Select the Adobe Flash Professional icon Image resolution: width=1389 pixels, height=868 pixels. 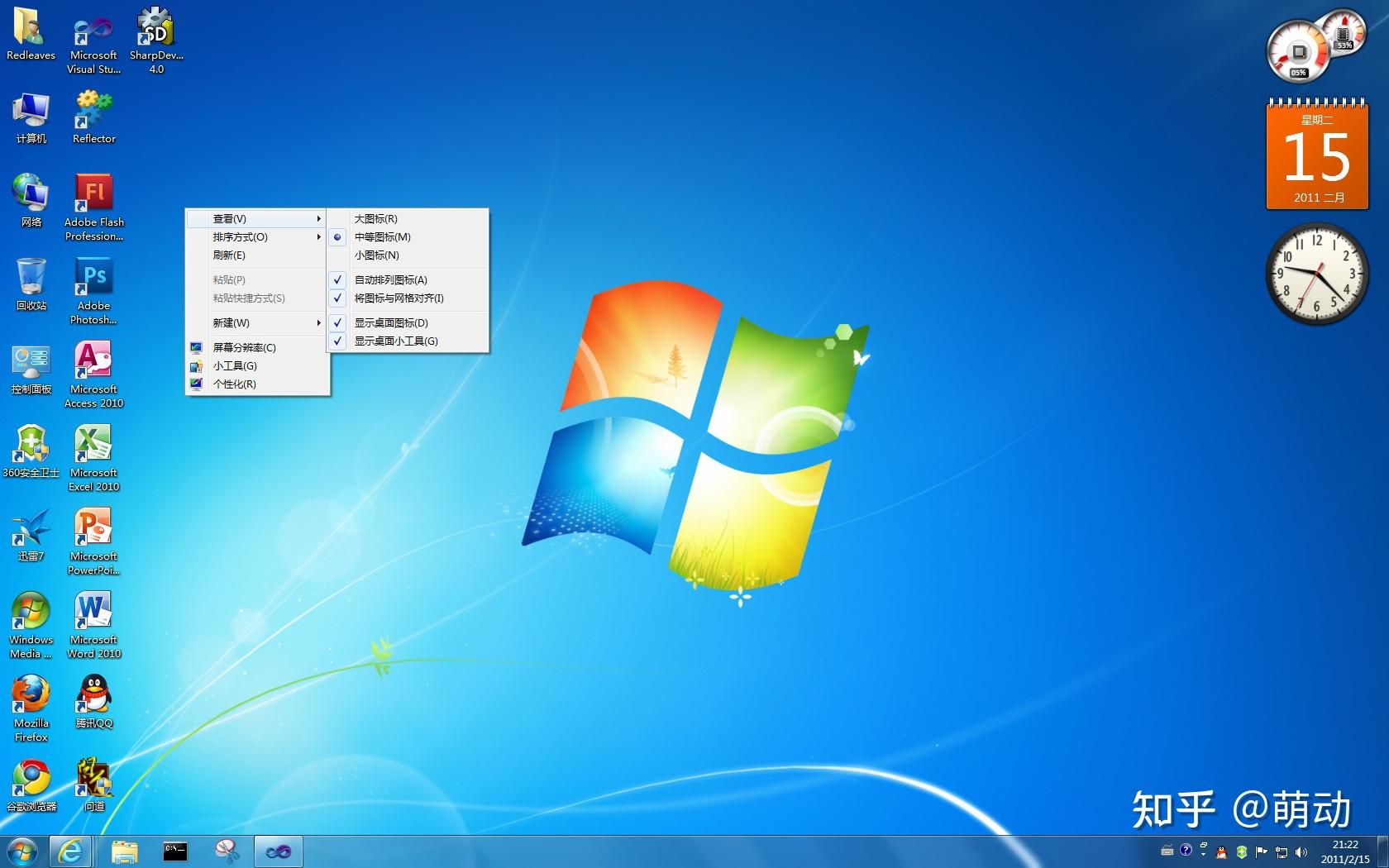point(93,207)
